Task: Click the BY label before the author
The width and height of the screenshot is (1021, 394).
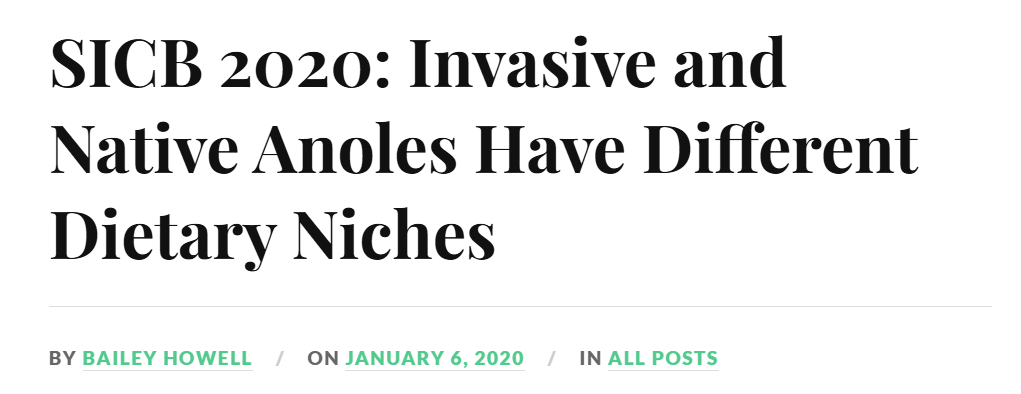Action: point(63,359)
